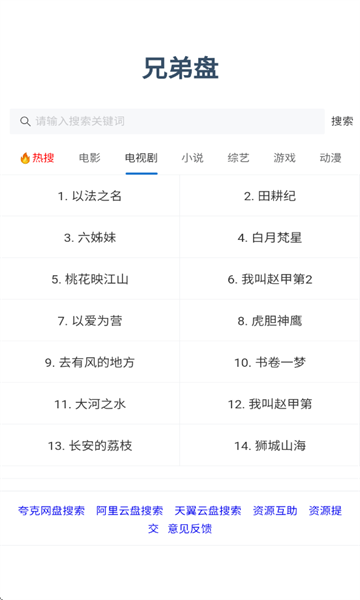Select the 动漫 tab

point(331,158)
